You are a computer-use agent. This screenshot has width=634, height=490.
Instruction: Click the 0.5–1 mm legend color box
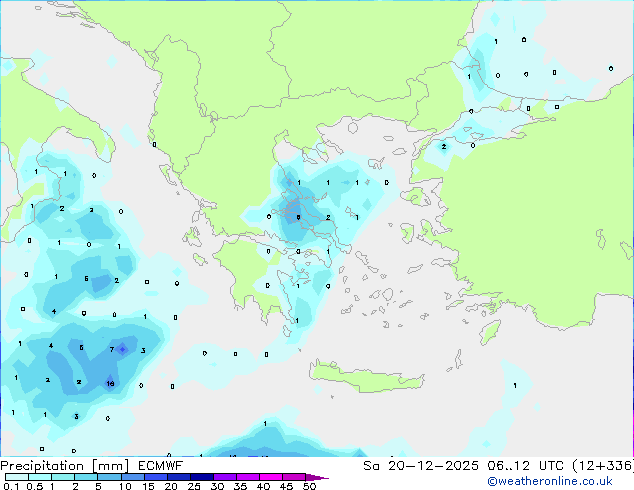click(x=40, y=477)
